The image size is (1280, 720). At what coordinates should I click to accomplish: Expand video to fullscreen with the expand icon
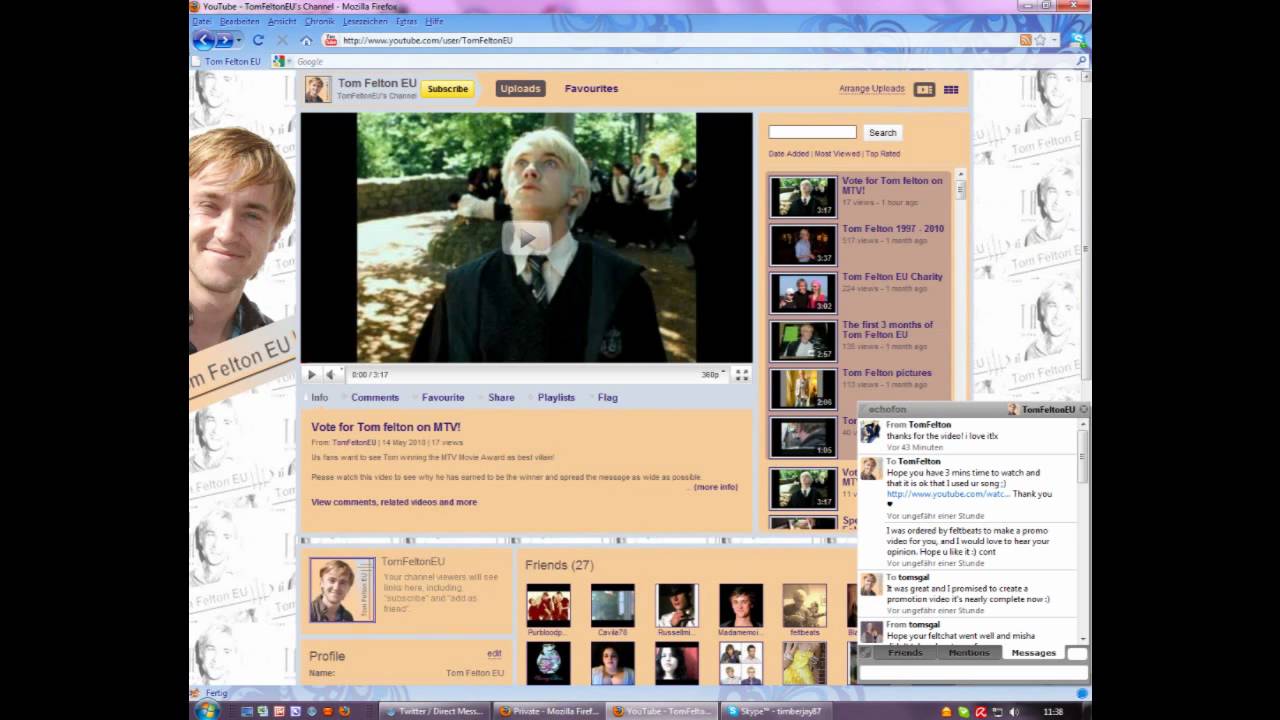(x=742, y=375)
